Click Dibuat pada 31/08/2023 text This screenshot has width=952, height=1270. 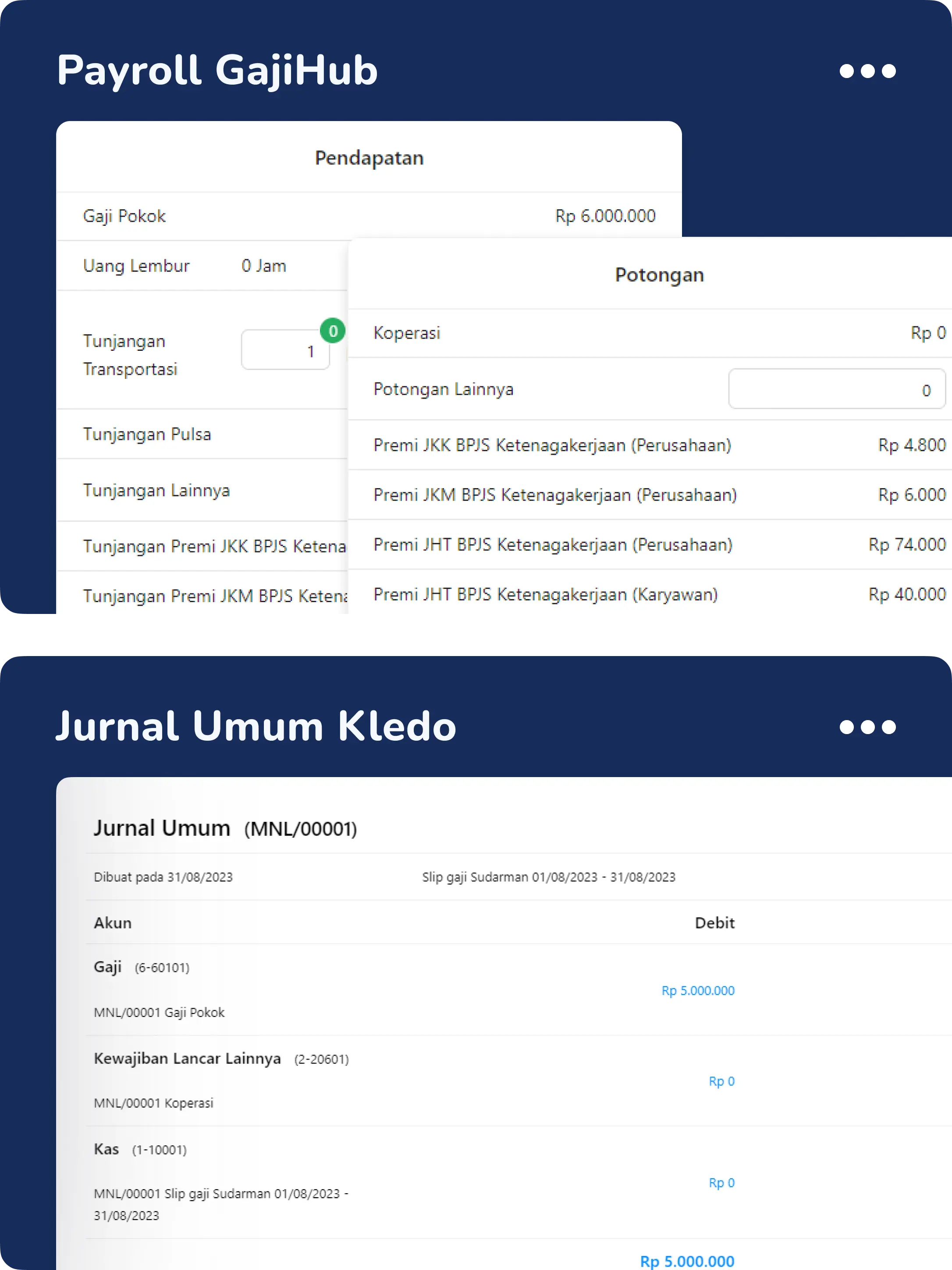(x=163, y=877)
